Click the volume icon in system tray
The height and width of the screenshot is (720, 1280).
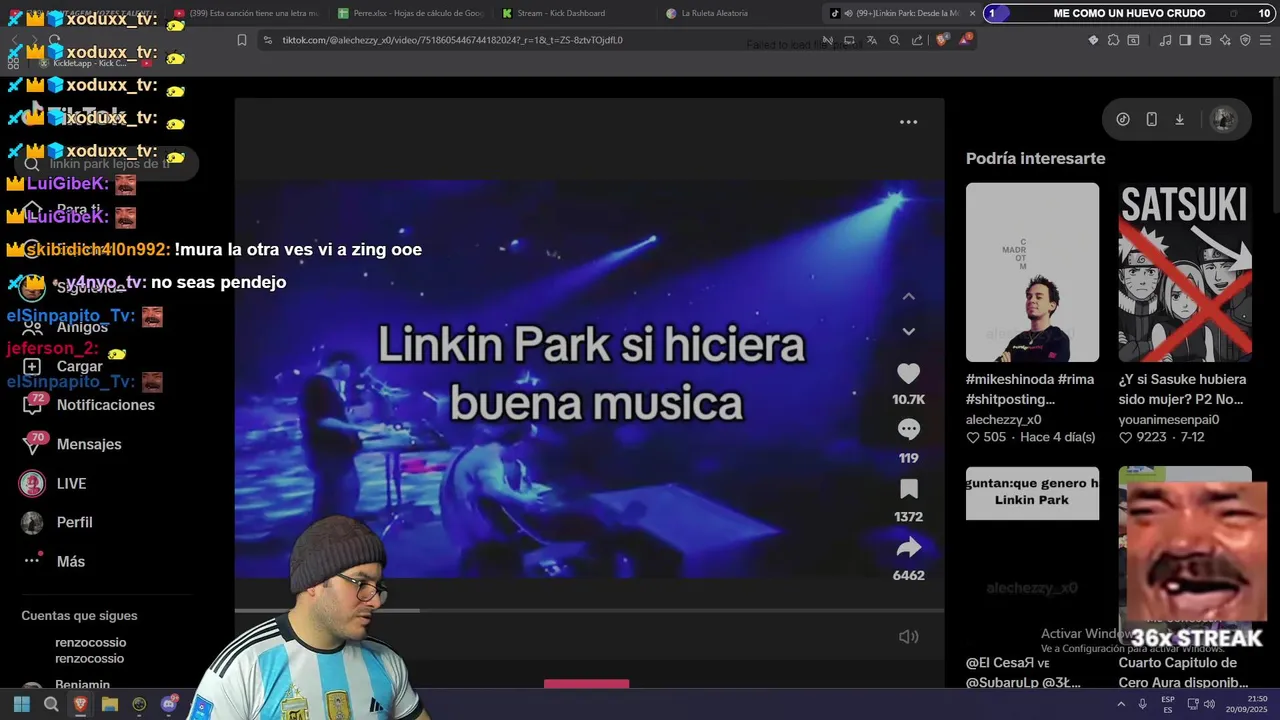[1209, 704]
